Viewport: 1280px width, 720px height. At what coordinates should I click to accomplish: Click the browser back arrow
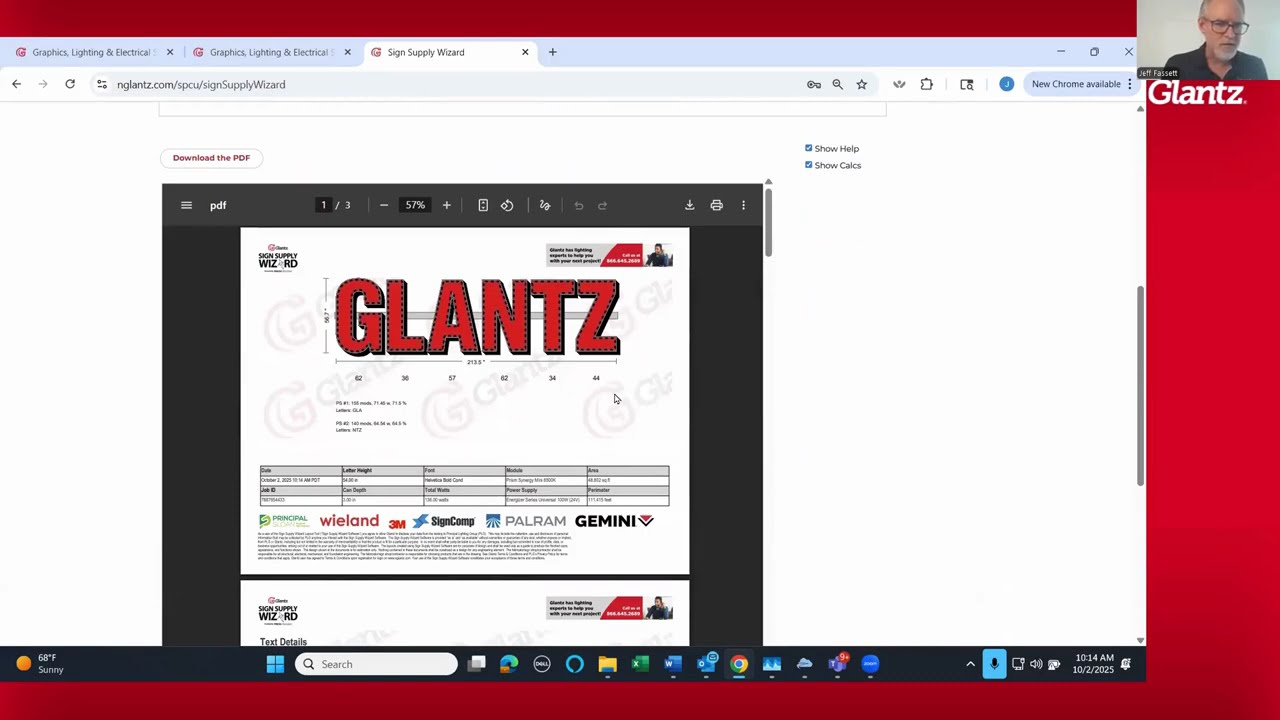[x=17, y=84]
